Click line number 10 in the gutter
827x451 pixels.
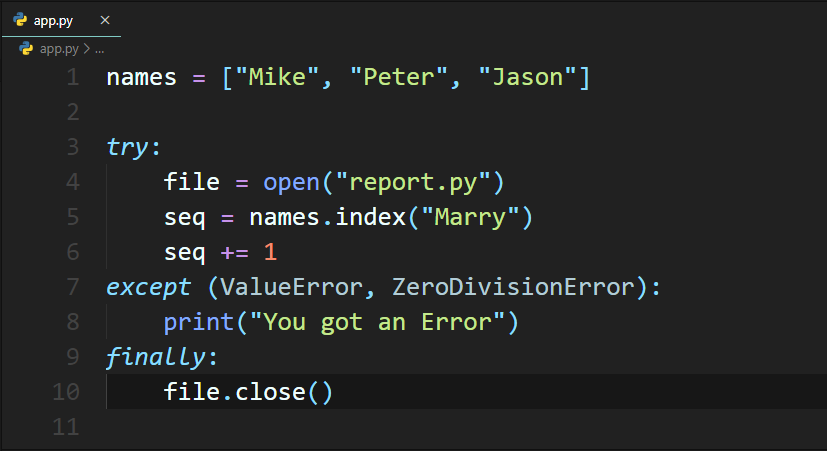66,392
